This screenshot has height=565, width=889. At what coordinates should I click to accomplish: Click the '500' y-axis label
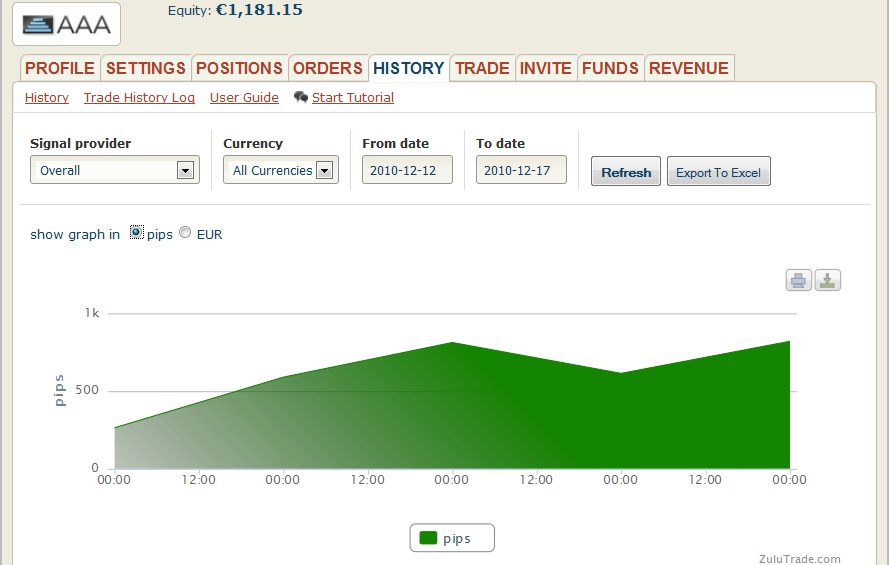pos(87,390)
